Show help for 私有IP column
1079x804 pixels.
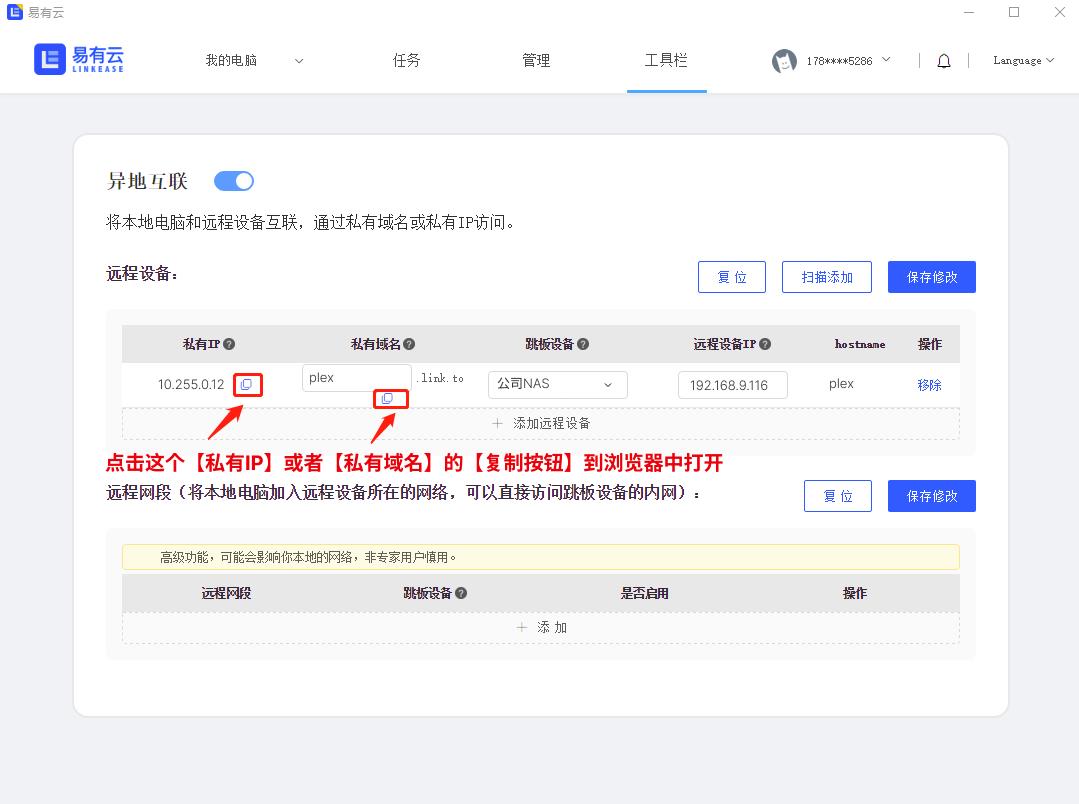(229, 344)
